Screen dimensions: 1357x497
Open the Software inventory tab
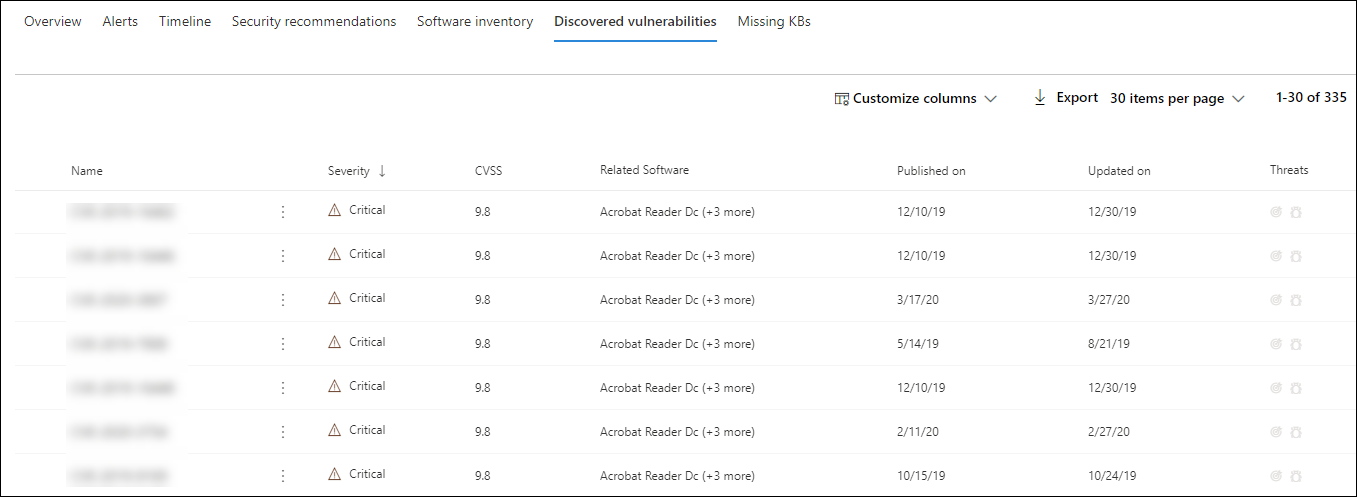[475, 21]
